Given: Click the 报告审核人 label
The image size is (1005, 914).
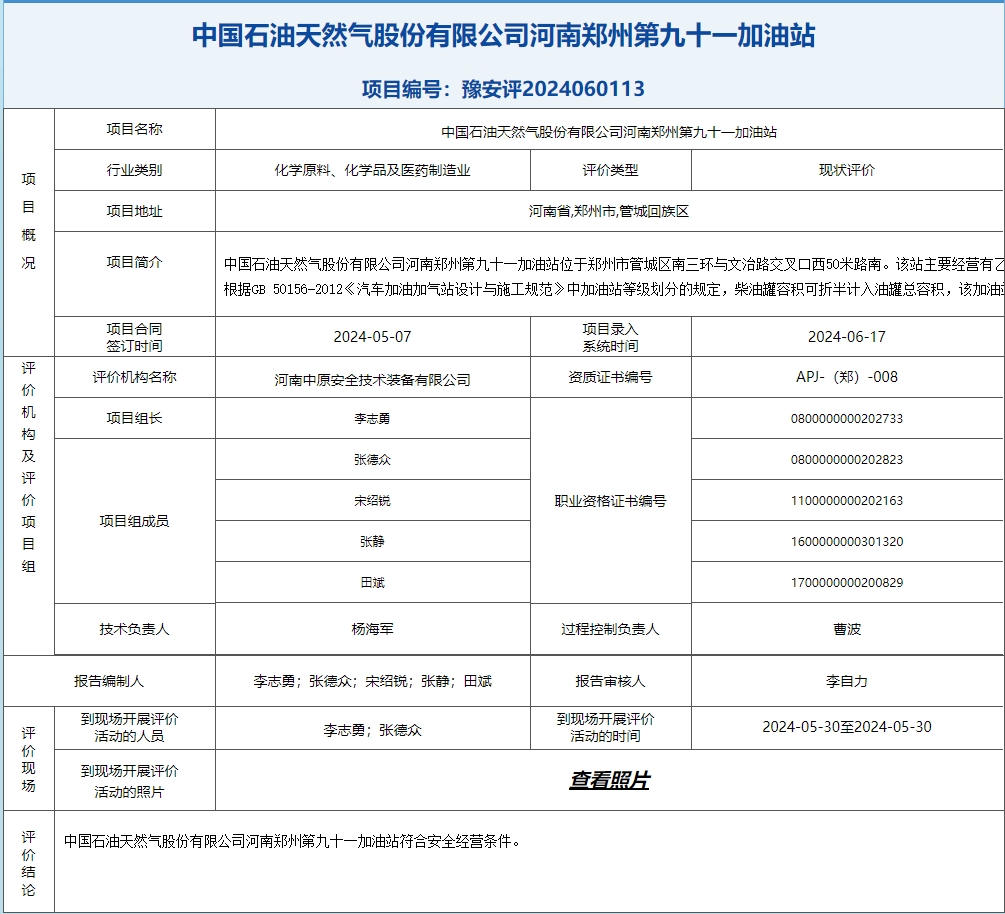Looking at the screenshot, I should click(610, 681).
